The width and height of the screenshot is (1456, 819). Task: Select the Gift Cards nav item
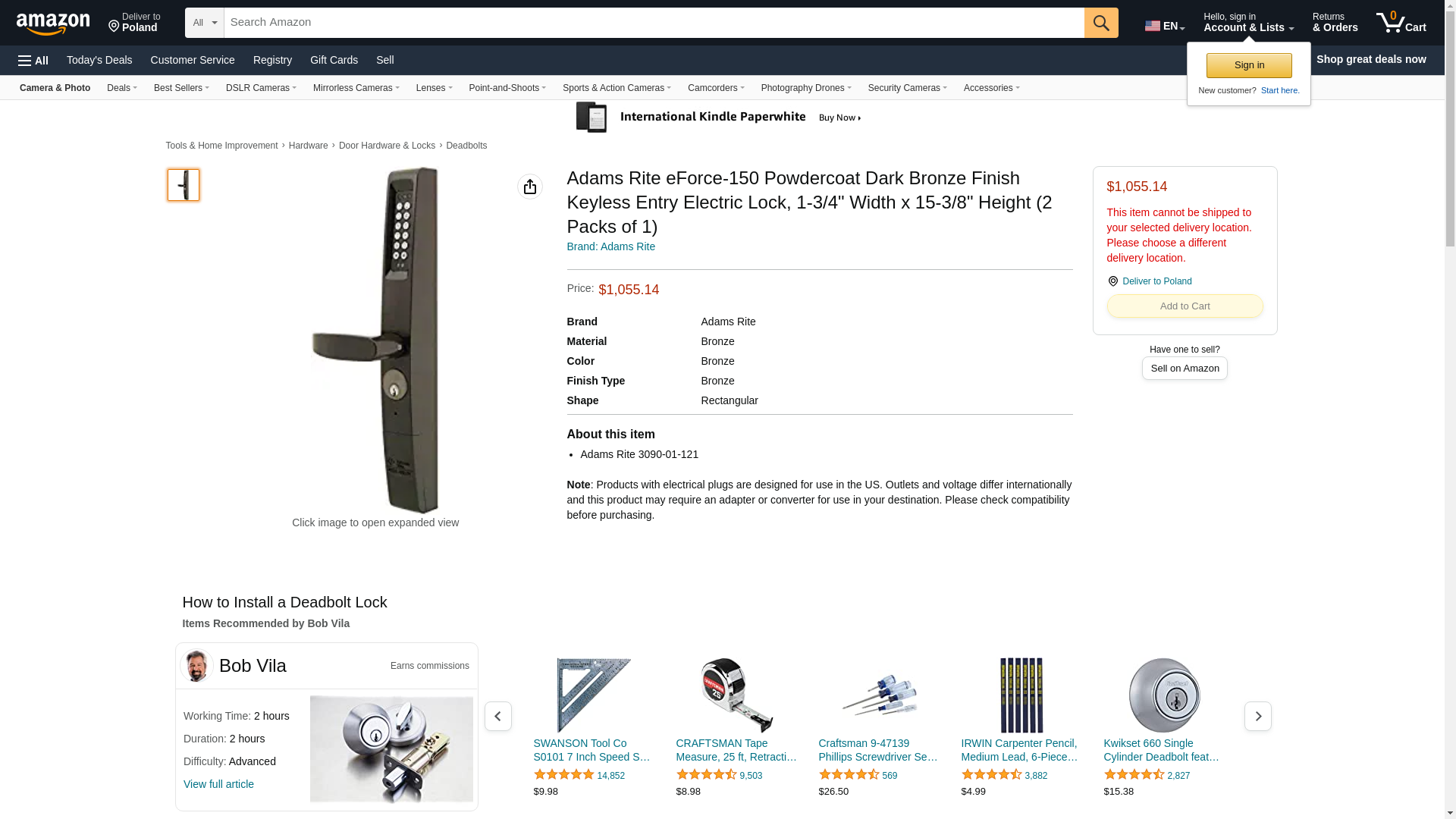click(x=334, y=60)
